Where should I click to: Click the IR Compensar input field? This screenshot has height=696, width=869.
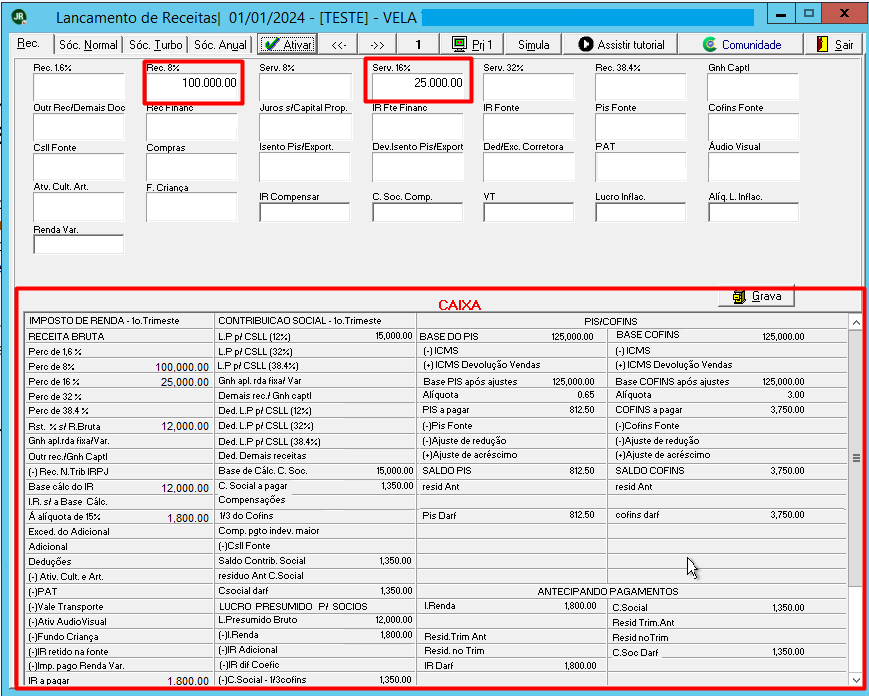click(x=304, y=212)
